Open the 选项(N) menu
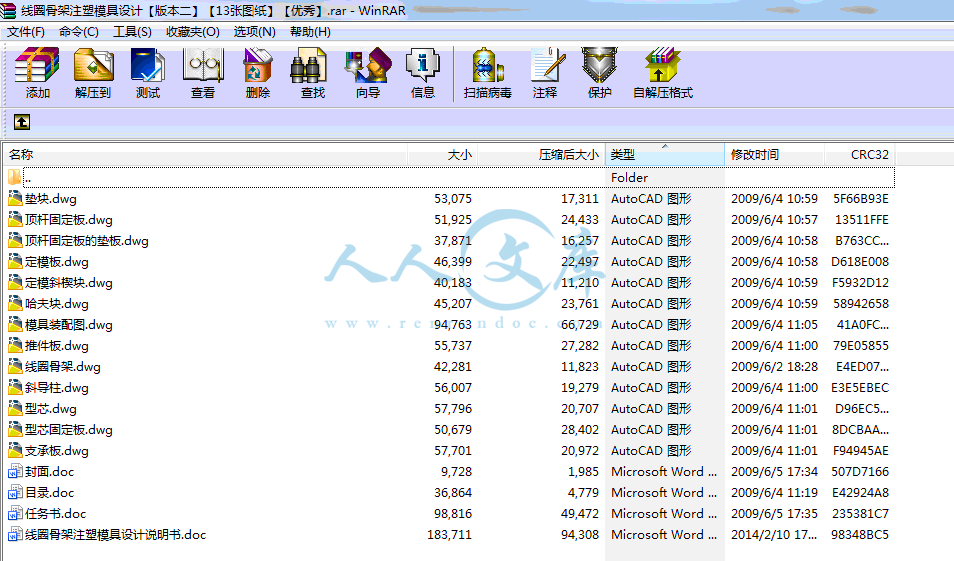The width and height of the screenshot is (954, 561). pos(254,32)
